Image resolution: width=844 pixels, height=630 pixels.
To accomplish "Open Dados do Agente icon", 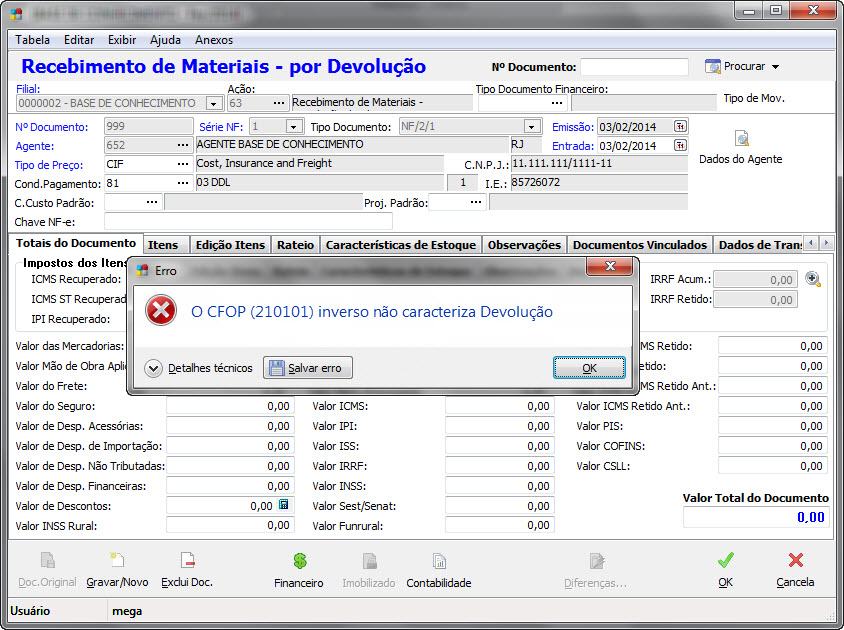I will pos(741,139).
